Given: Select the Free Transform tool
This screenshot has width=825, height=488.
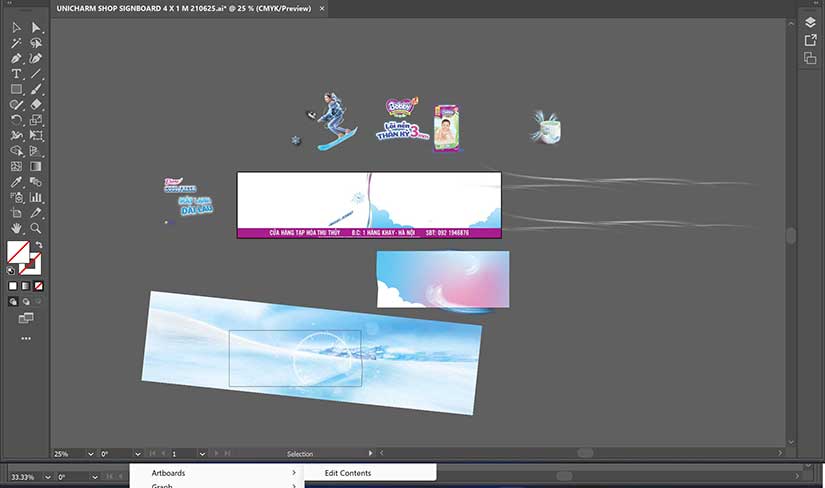Looking at the screenshot, I should pos(35,136).
